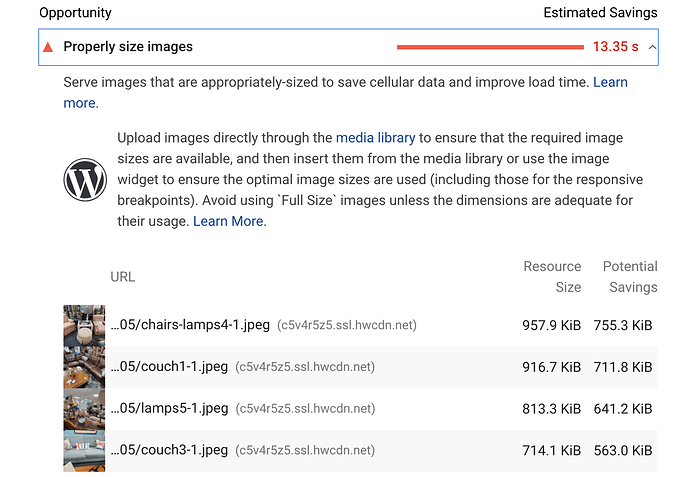Open the couch3-1.jpeg URL
690x477 pixels.
(x=169, y=450)
